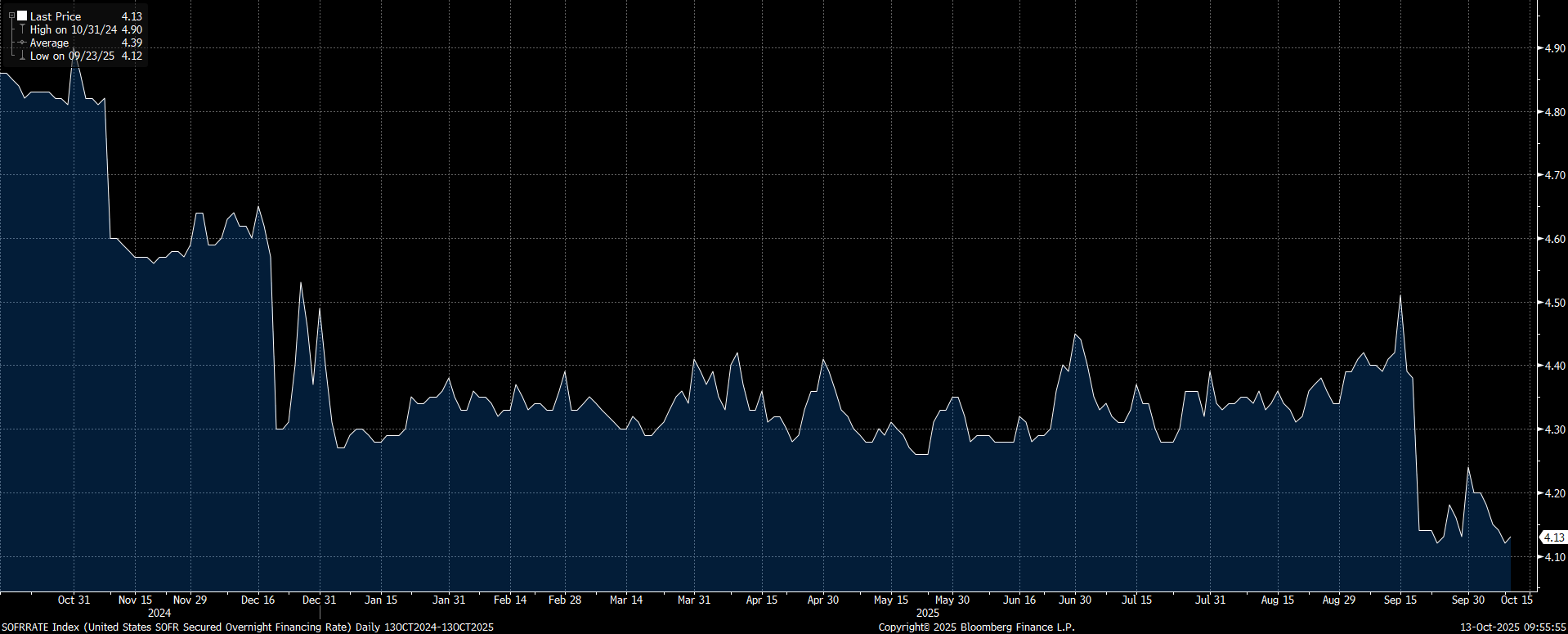This screenshot has height=634, width=1568.
Task: Click the SOFRRATE Index chart title text
Action: pyautogui.click(x=247, y=627)
